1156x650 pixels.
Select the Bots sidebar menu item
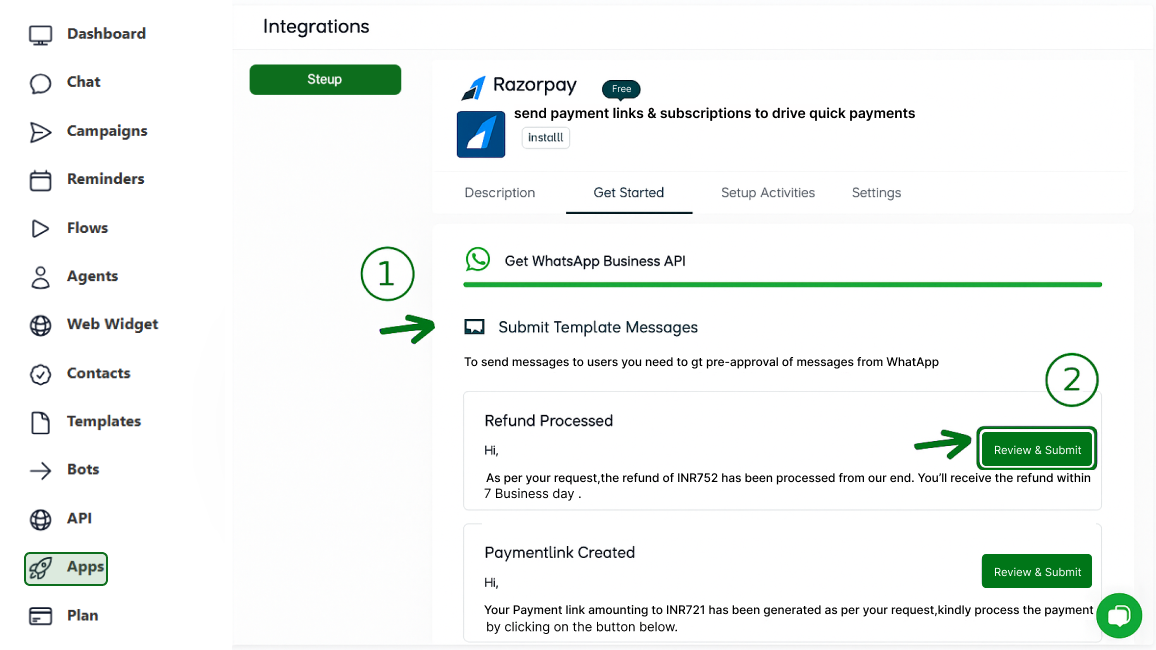82,470
